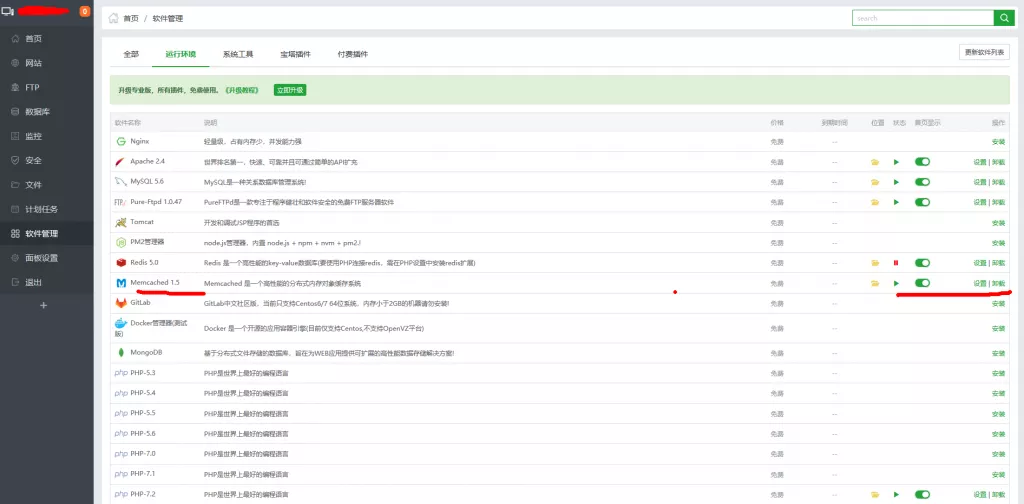This screenshot has width=1024, height=504.
Task: Click 设置 for Memcached 1.5
Action: (980, 283)
